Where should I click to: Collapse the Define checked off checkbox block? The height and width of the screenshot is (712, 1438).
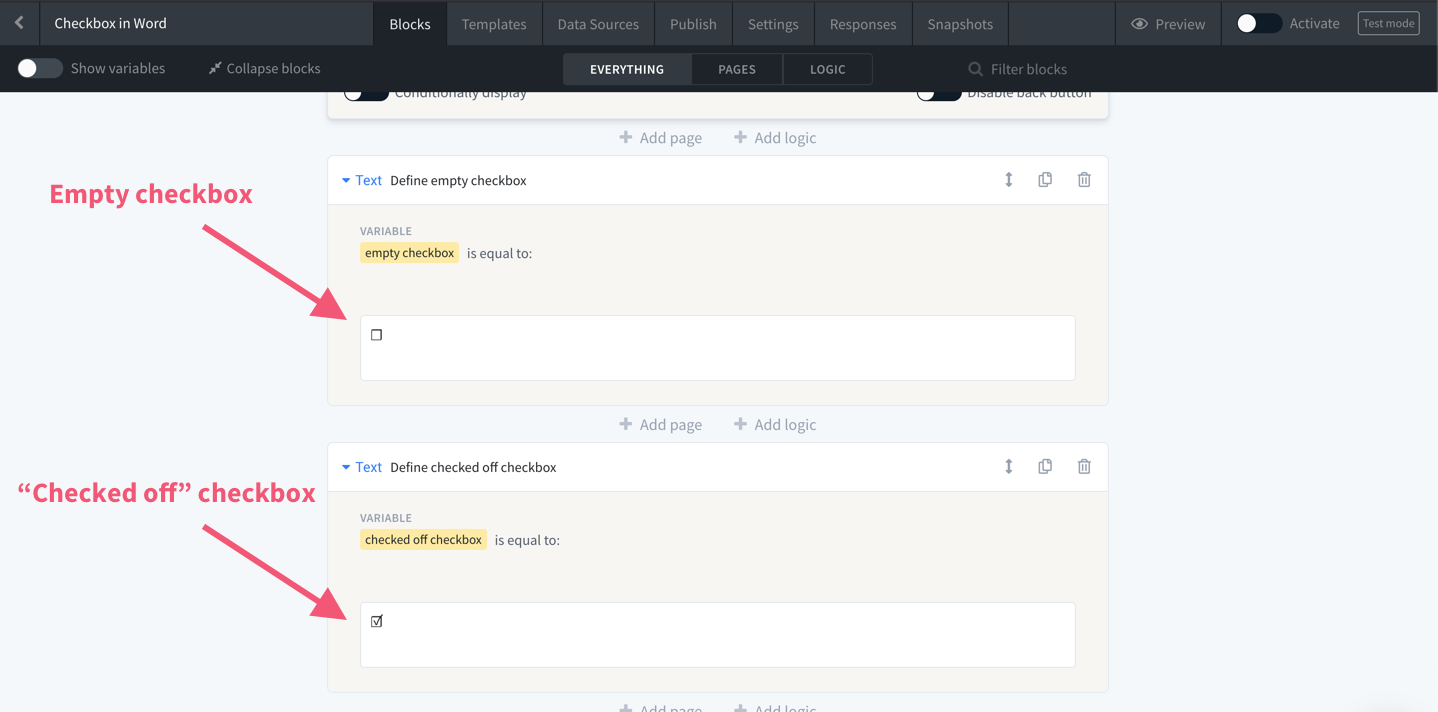pos(346,467)
